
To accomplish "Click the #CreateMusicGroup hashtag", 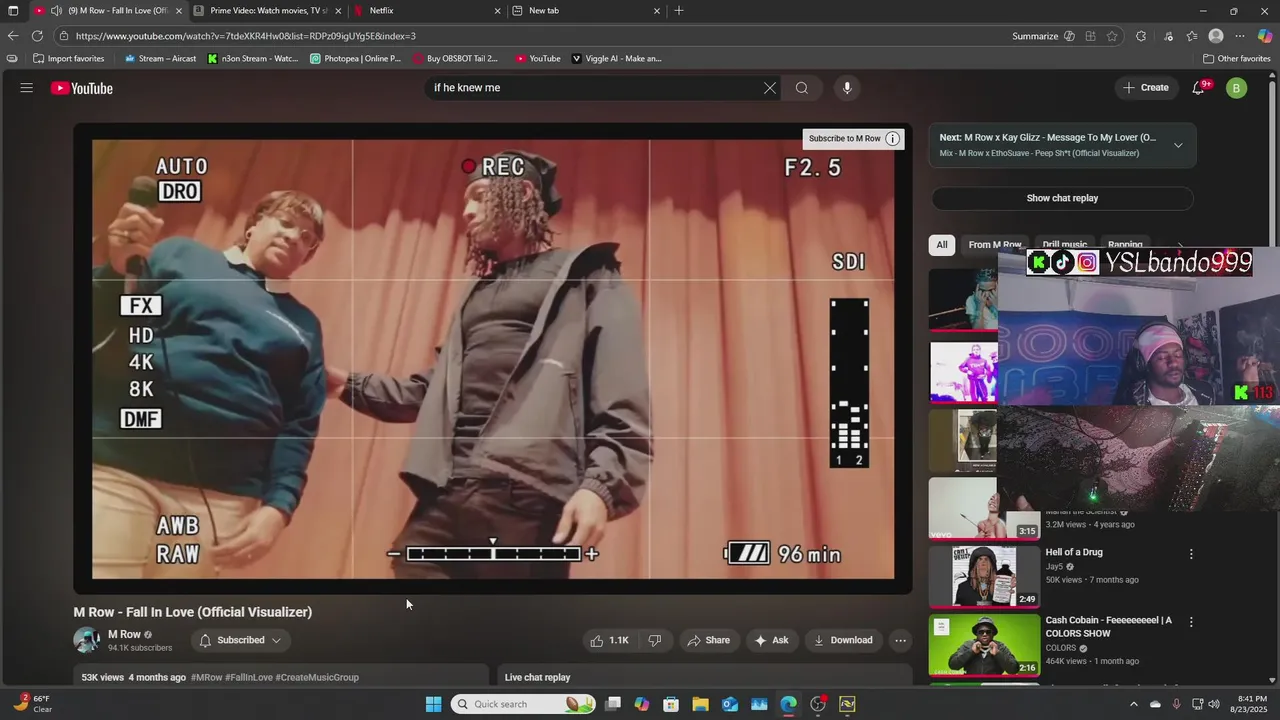I will 317,677.
